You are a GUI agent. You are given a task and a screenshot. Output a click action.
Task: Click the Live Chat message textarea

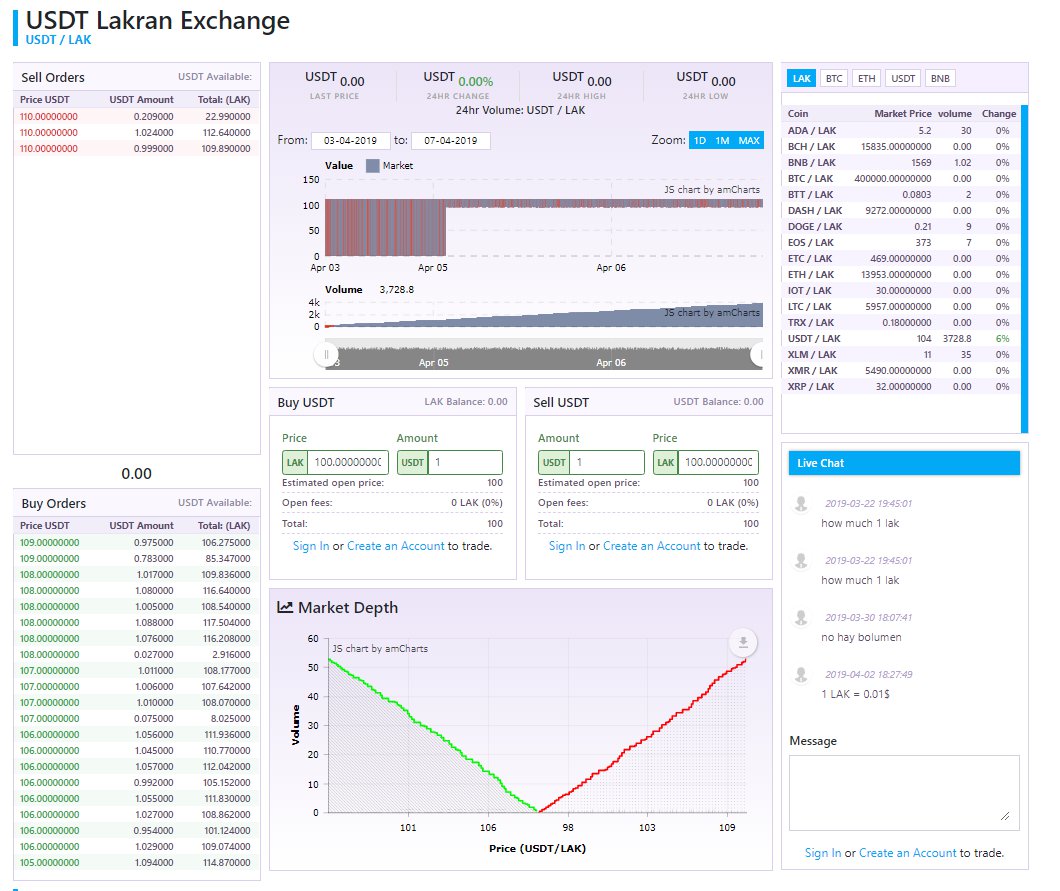(904, 793)
